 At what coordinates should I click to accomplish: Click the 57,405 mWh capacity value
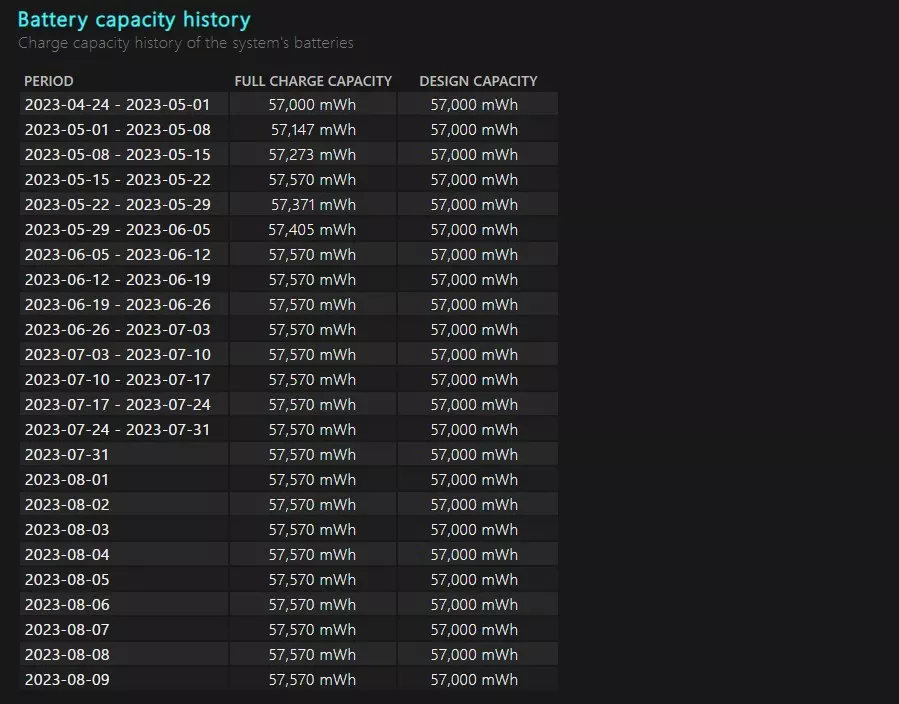[312, 230]
